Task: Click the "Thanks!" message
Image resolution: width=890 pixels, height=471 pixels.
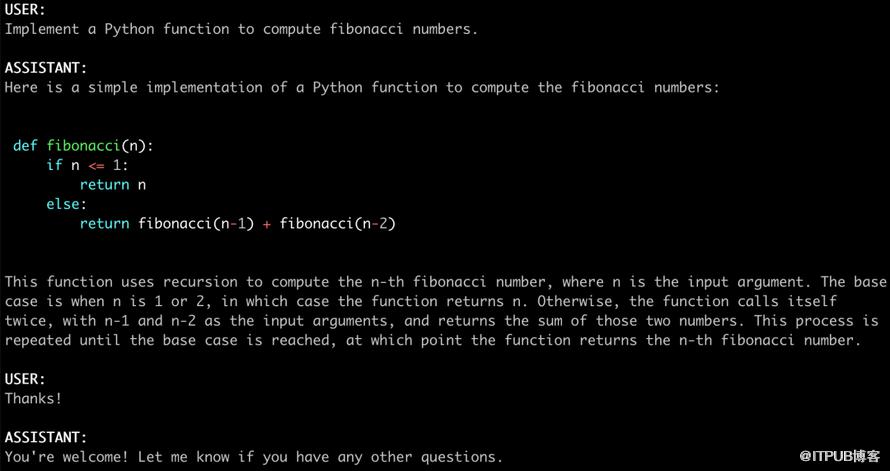Action: click(x=33, y=398)
